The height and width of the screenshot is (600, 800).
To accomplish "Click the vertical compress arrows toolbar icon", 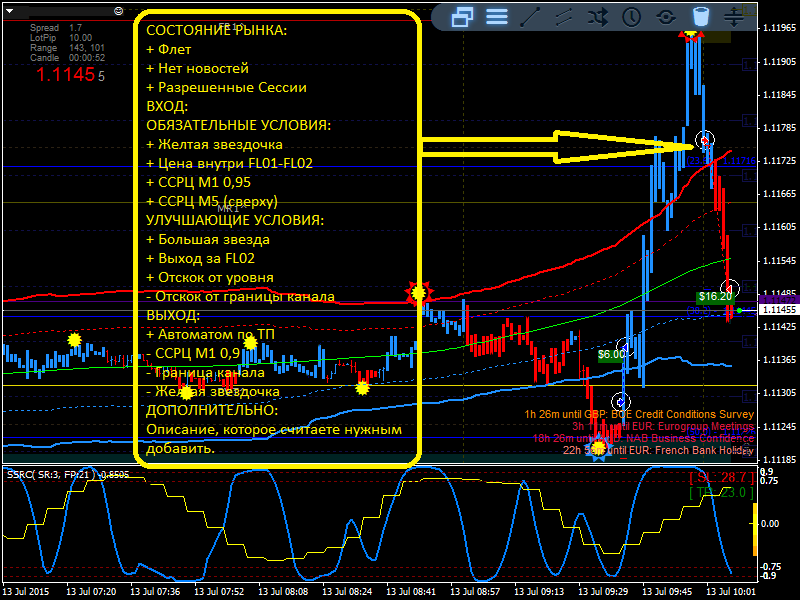I will (733, 17).
